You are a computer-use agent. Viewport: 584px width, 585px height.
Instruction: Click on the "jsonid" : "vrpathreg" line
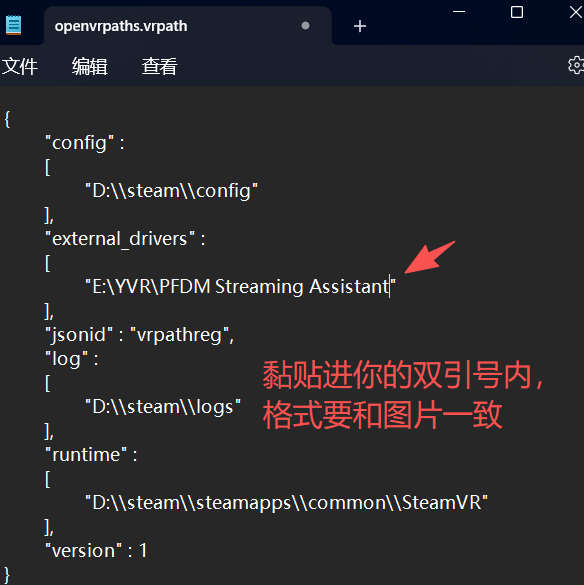(139, 334)
